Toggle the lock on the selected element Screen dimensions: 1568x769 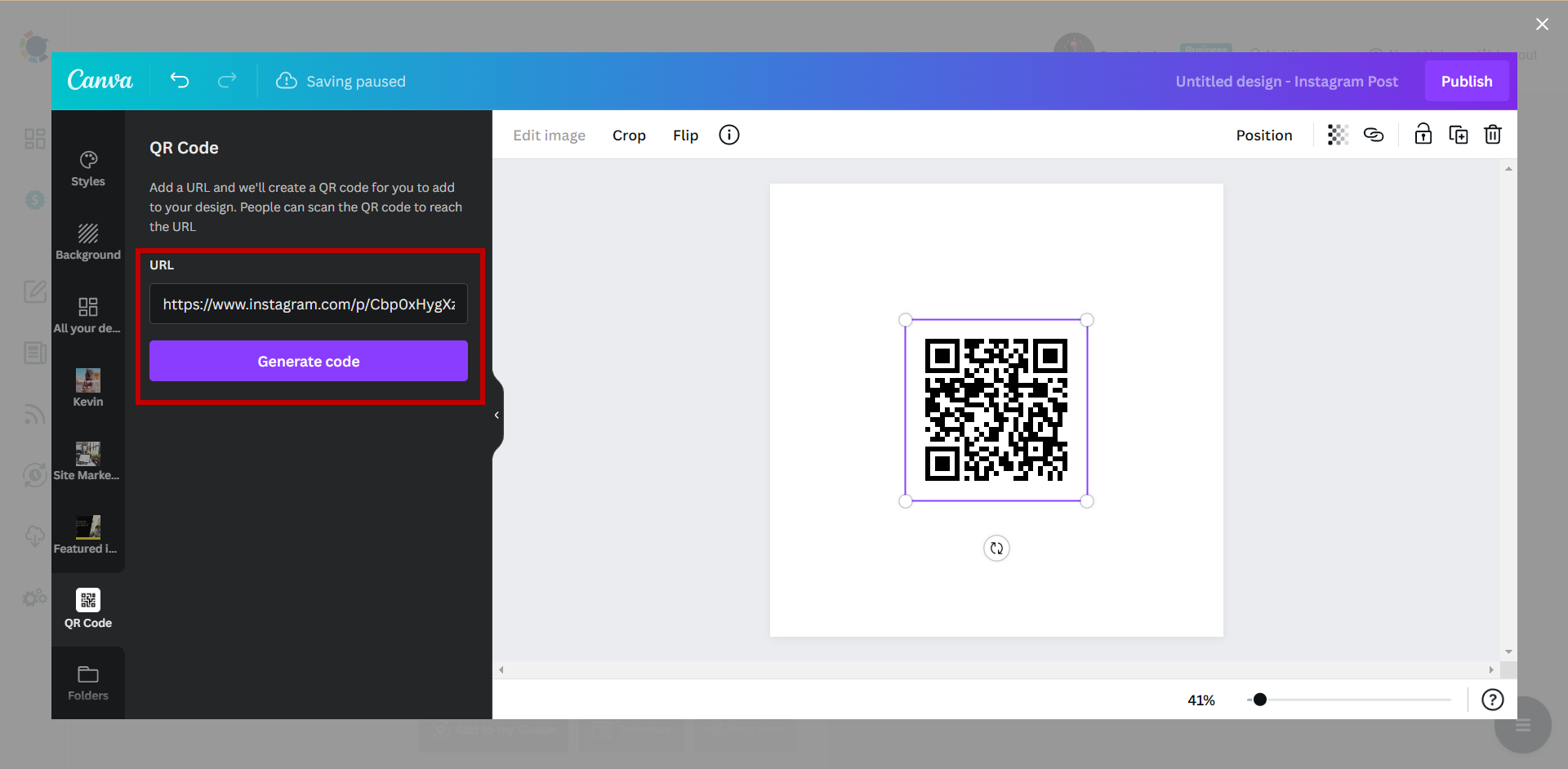tap(1423, 135)
